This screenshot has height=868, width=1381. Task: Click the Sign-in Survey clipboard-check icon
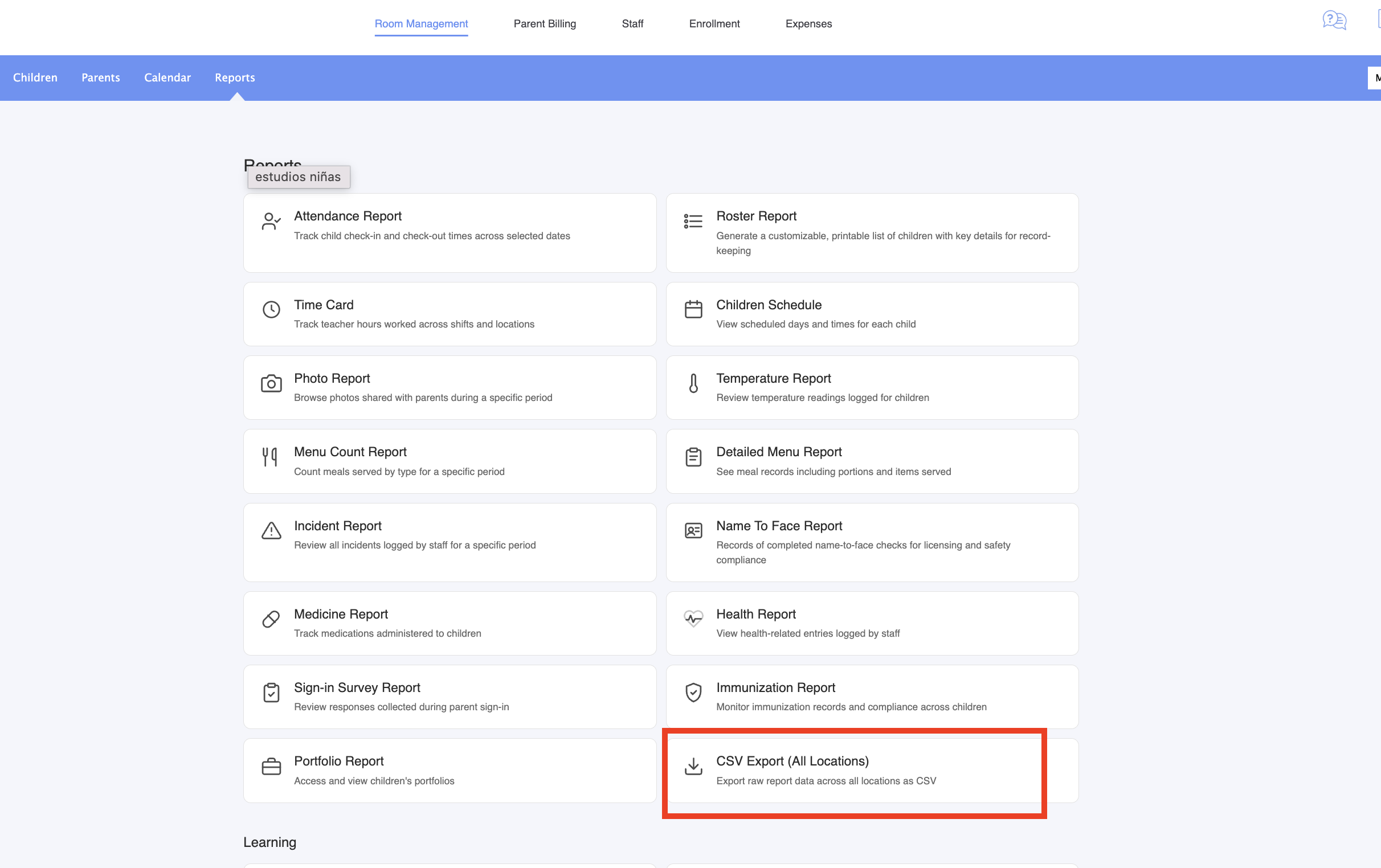click(x=271, y=692)
